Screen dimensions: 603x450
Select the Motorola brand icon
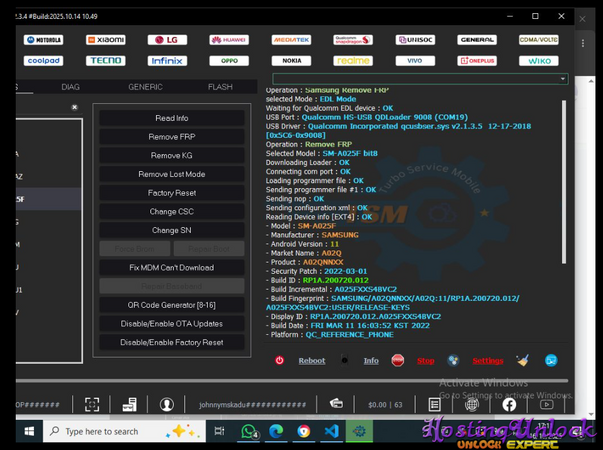point(43,40)
